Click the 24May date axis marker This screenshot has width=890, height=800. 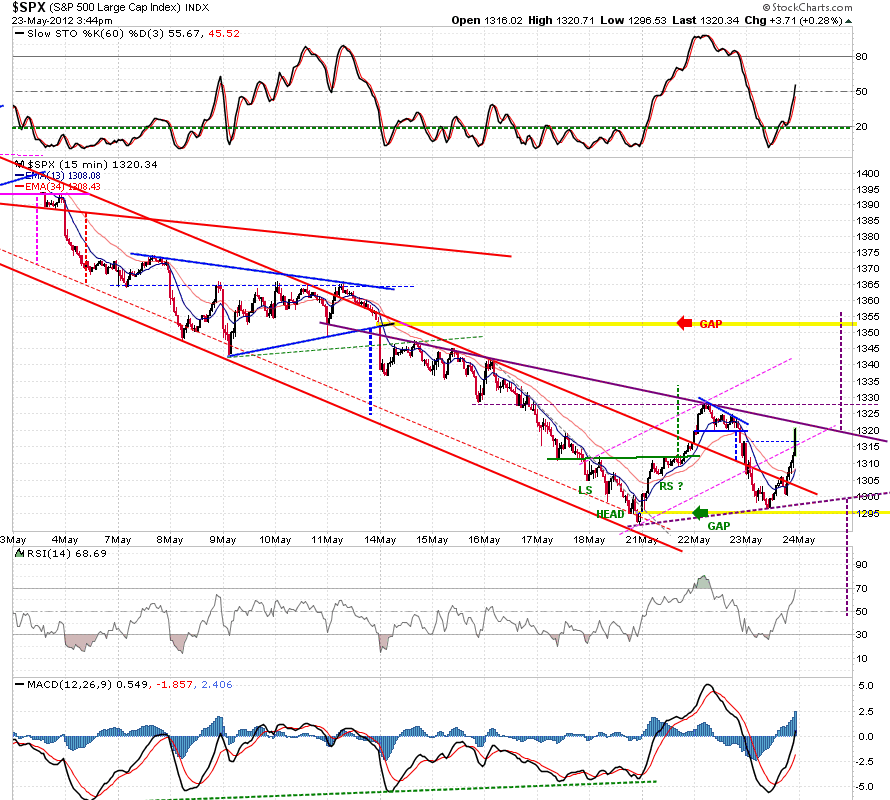tap(799, 539)
